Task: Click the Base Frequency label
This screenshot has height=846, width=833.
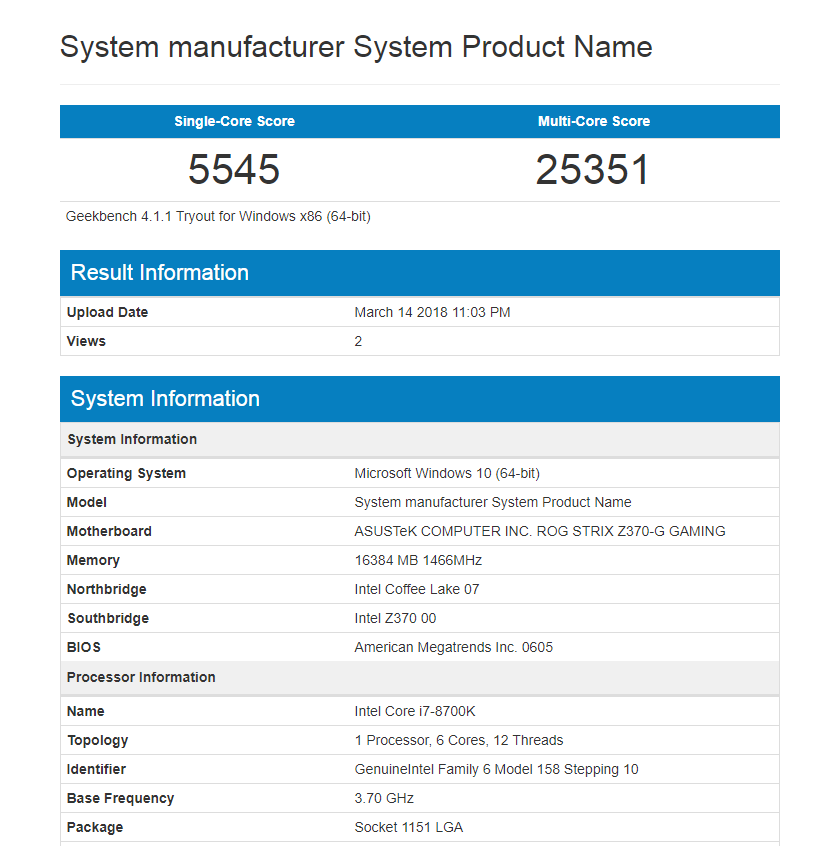Action: pyautogui.click(x=120, y=799)
